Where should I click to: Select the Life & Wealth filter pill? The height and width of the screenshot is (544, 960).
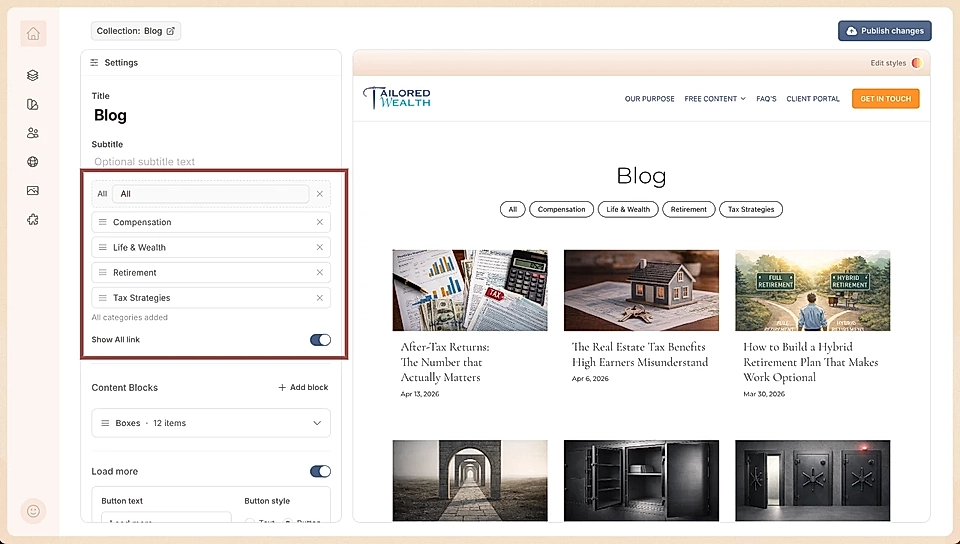pos(628,209)
